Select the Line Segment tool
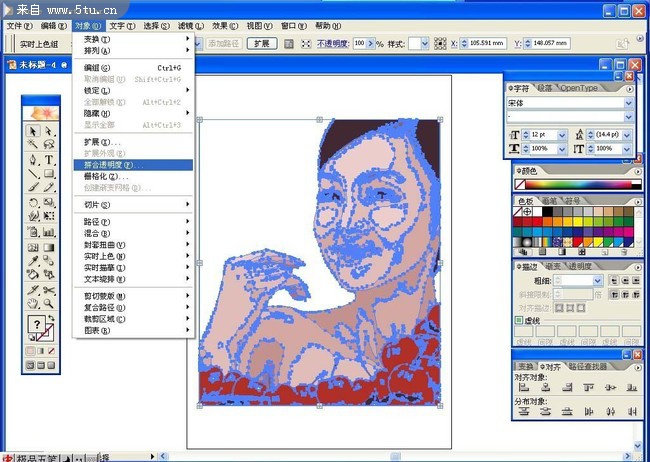Viewport: 650px width, 462px height. coord(33,173)
